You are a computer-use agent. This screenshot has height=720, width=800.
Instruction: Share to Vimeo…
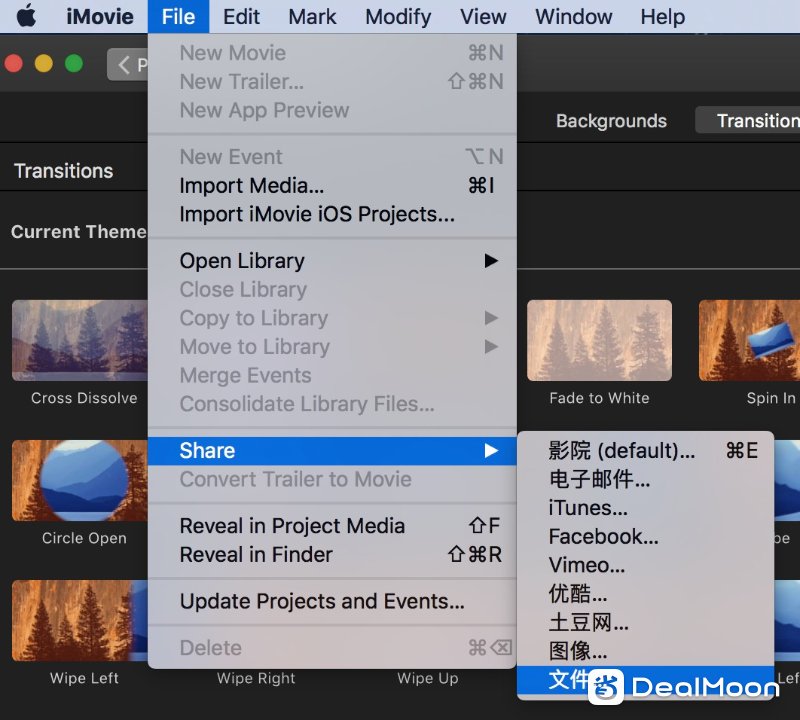click(645, 565)
